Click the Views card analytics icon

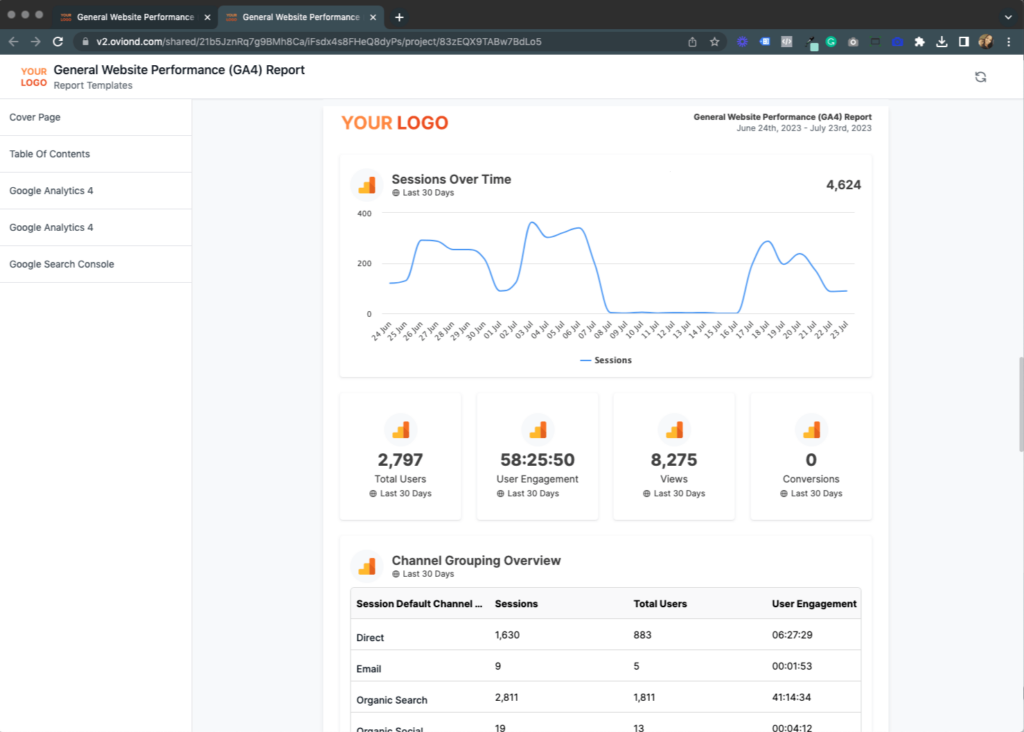point(674,430)
